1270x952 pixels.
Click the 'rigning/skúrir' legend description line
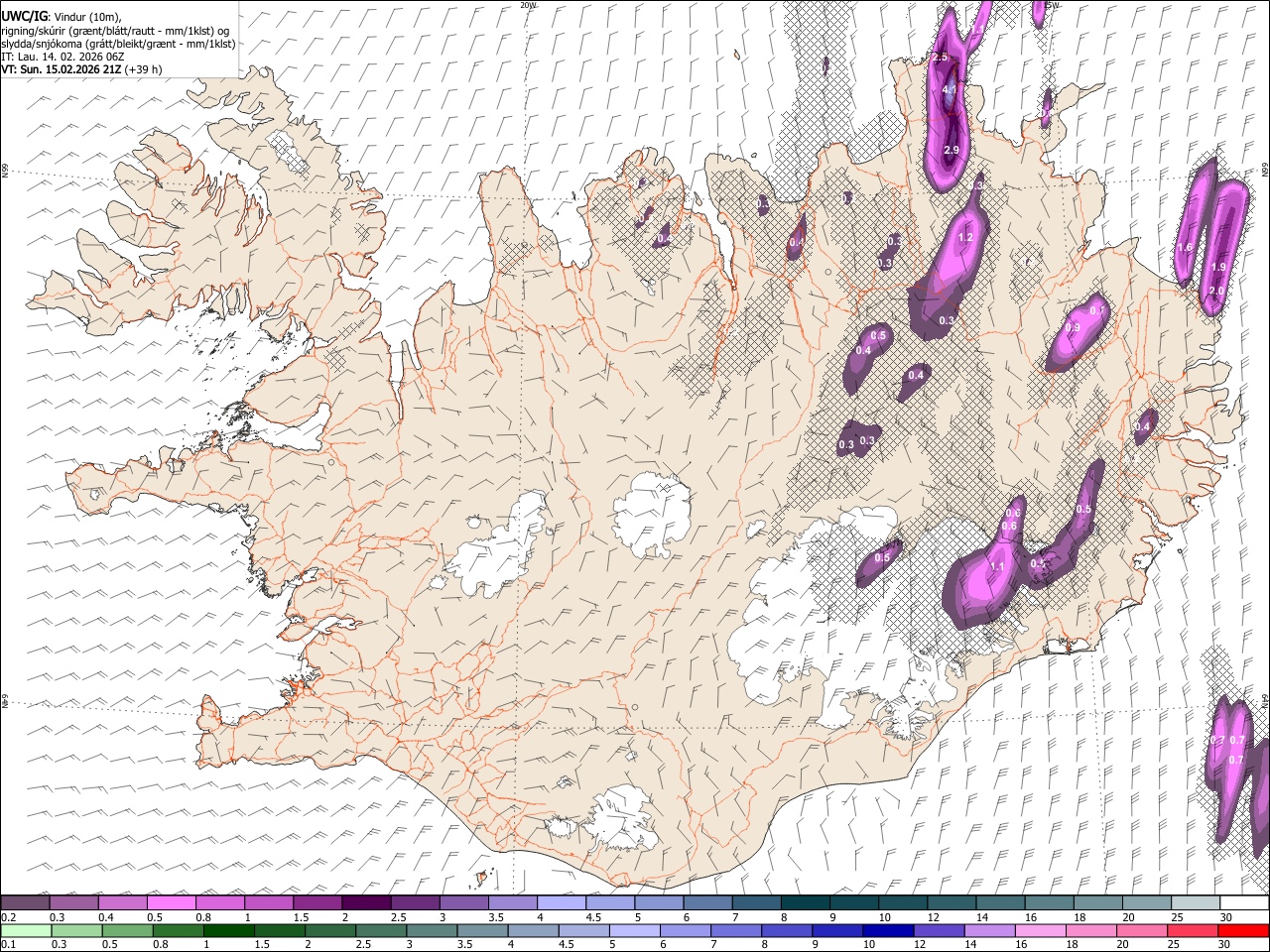click(x=115, y=31)
